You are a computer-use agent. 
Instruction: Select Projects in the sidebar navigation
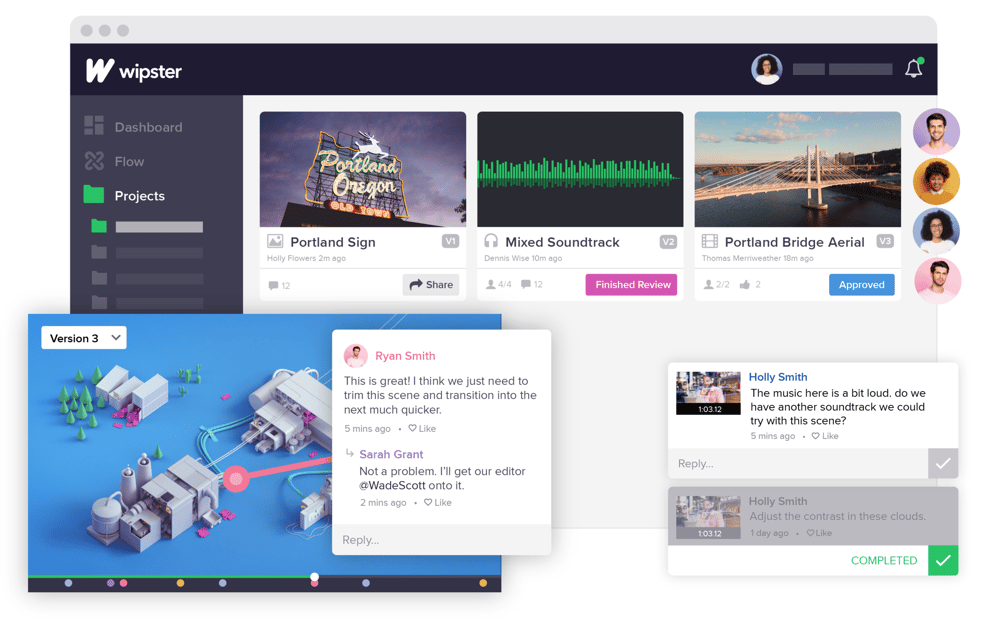[x=138, y=195]
